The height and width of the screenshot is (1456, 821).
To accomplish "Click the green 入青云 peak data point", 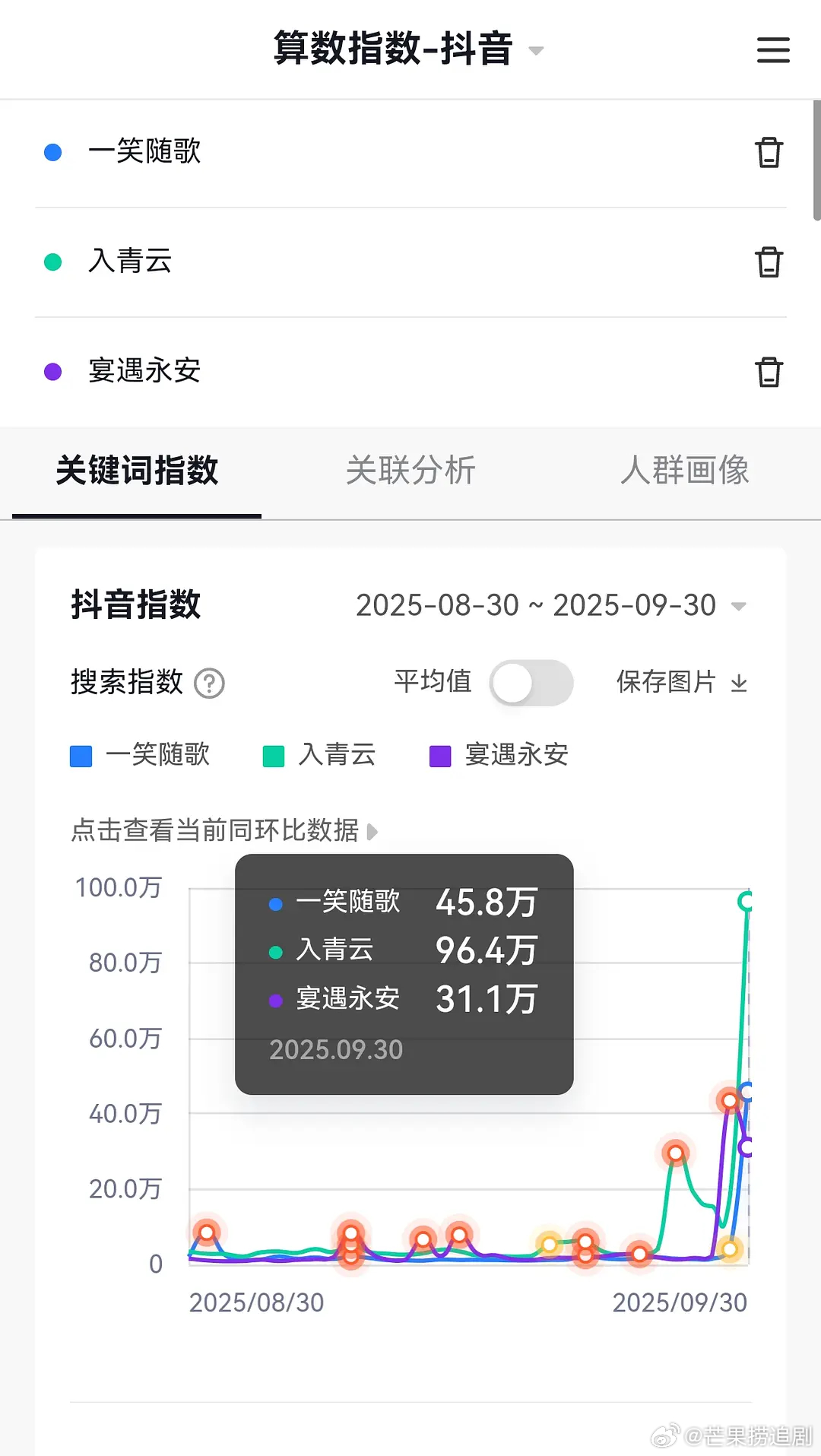I will point(746,902).
